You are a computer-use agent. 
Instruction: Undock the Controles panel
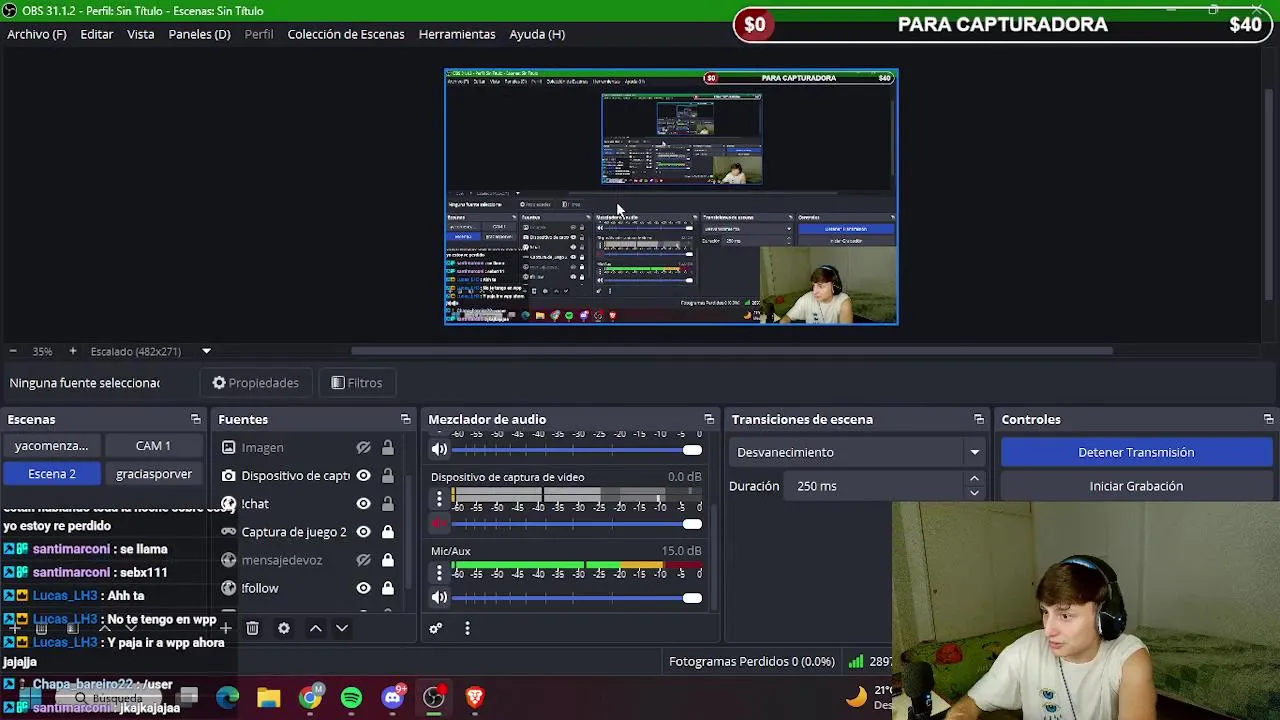(1268, 419)
